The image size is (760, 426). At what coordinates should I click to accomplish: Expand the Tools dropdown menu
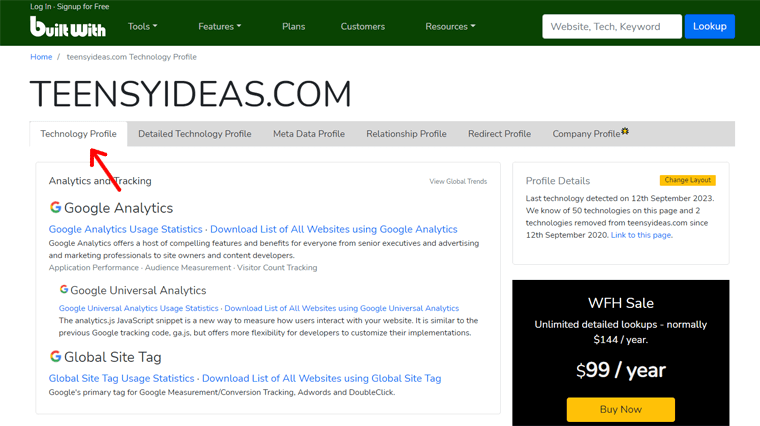142,27
